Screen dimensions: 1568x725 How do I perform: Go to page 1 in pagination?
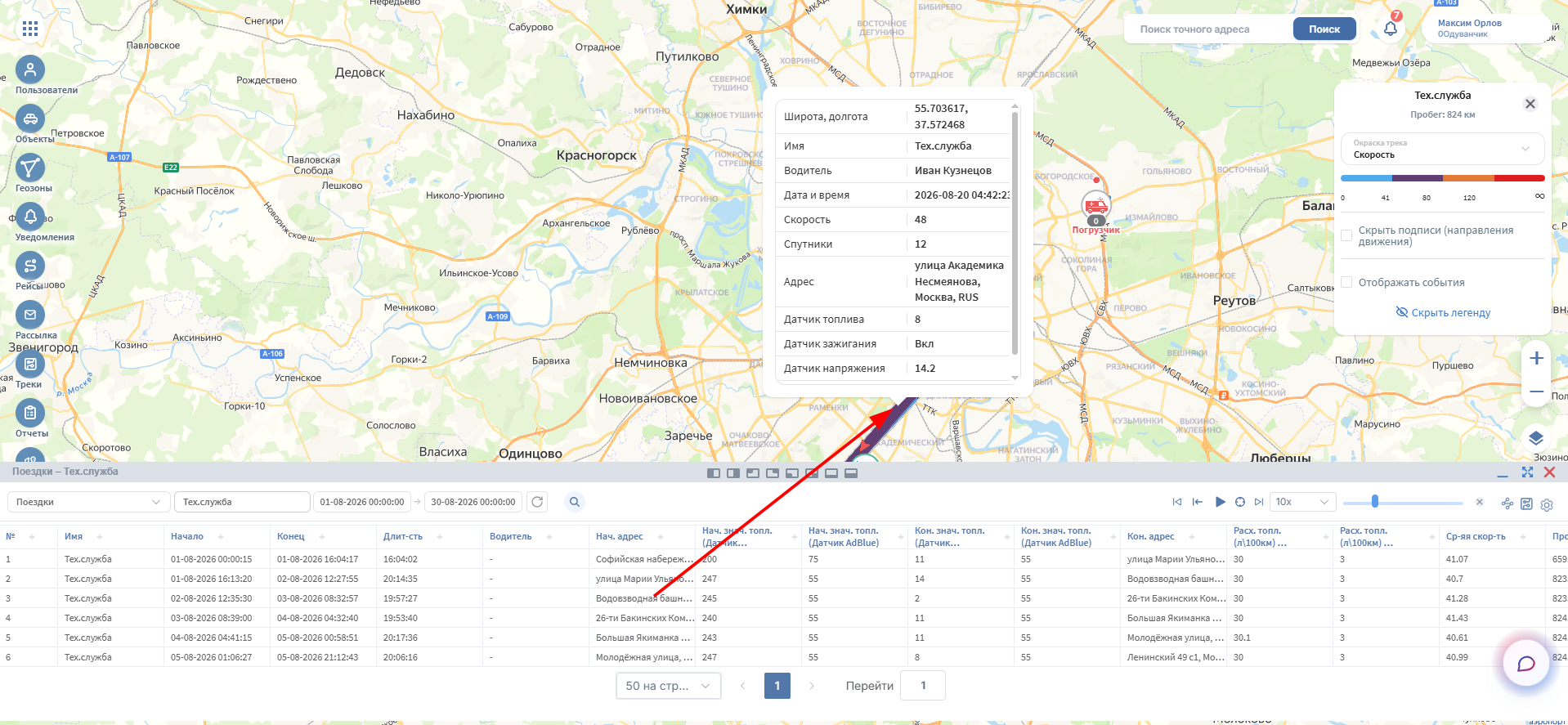tap(777, 686)
